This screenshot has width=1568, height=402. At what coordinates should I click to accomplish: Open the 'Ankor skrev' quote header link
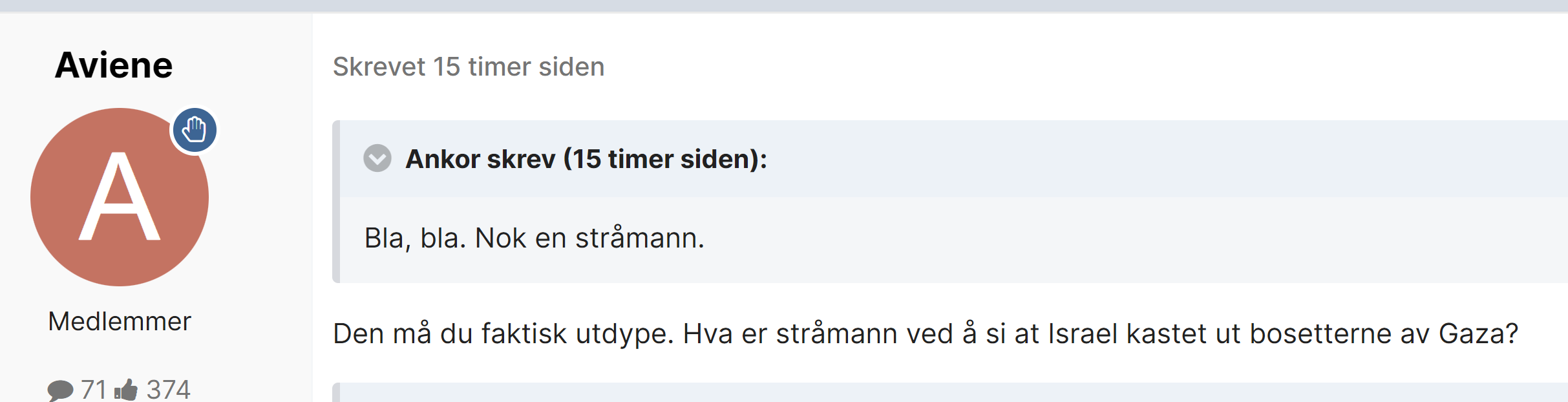[586, 159]
